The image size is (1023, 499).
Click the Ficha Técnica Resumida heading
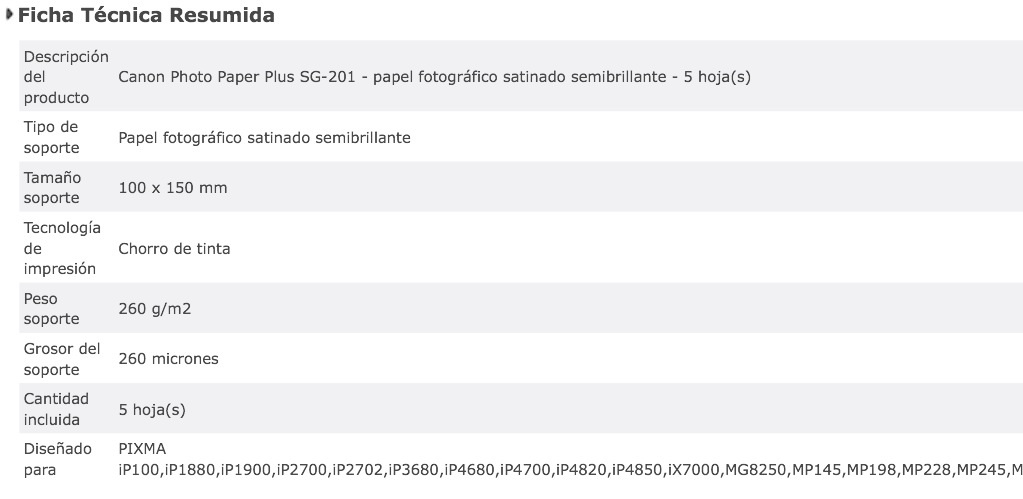pos(146,15)
